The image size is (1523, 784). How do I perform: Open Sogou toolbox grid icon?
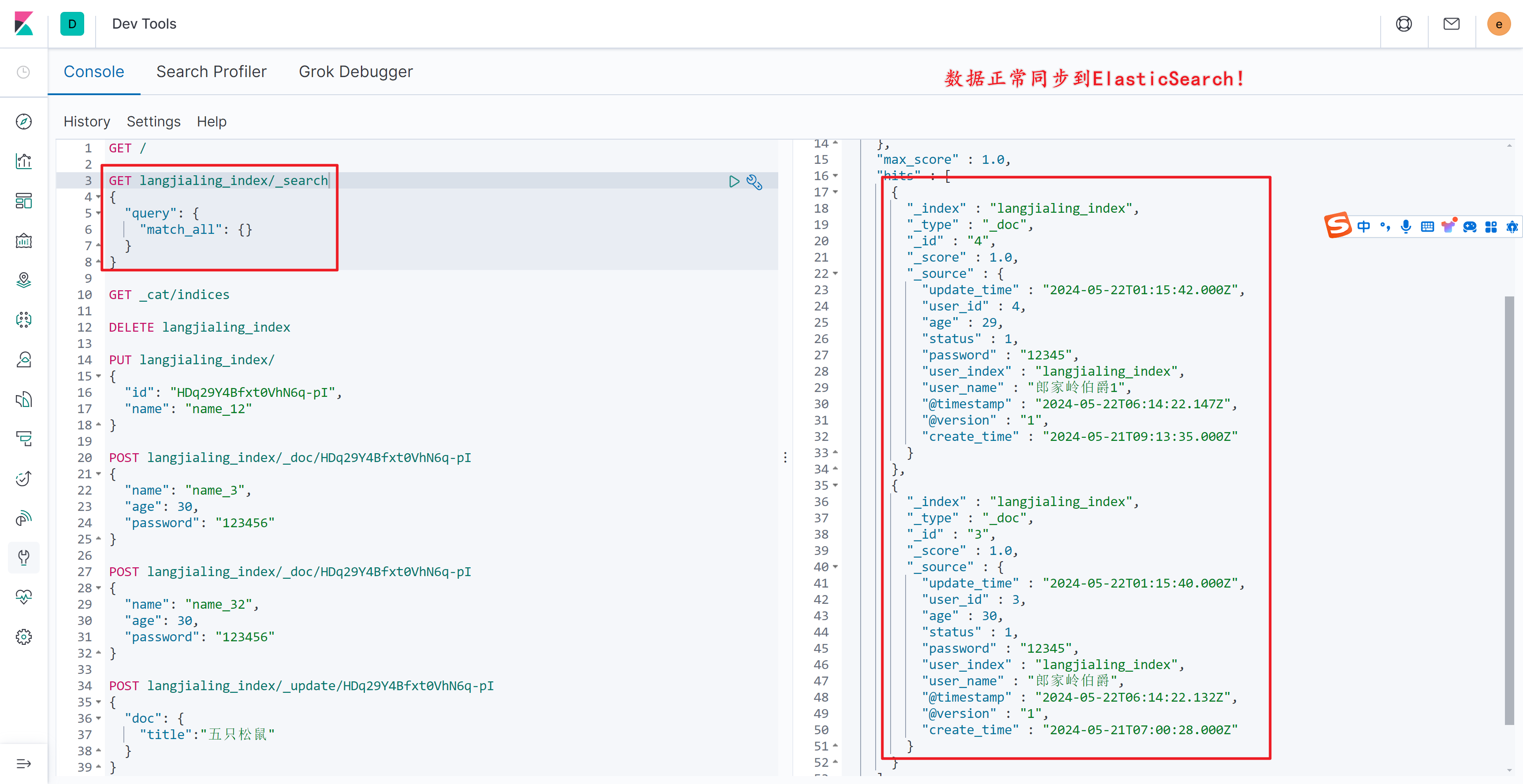pyautogui.click(x=1491, y=227)
